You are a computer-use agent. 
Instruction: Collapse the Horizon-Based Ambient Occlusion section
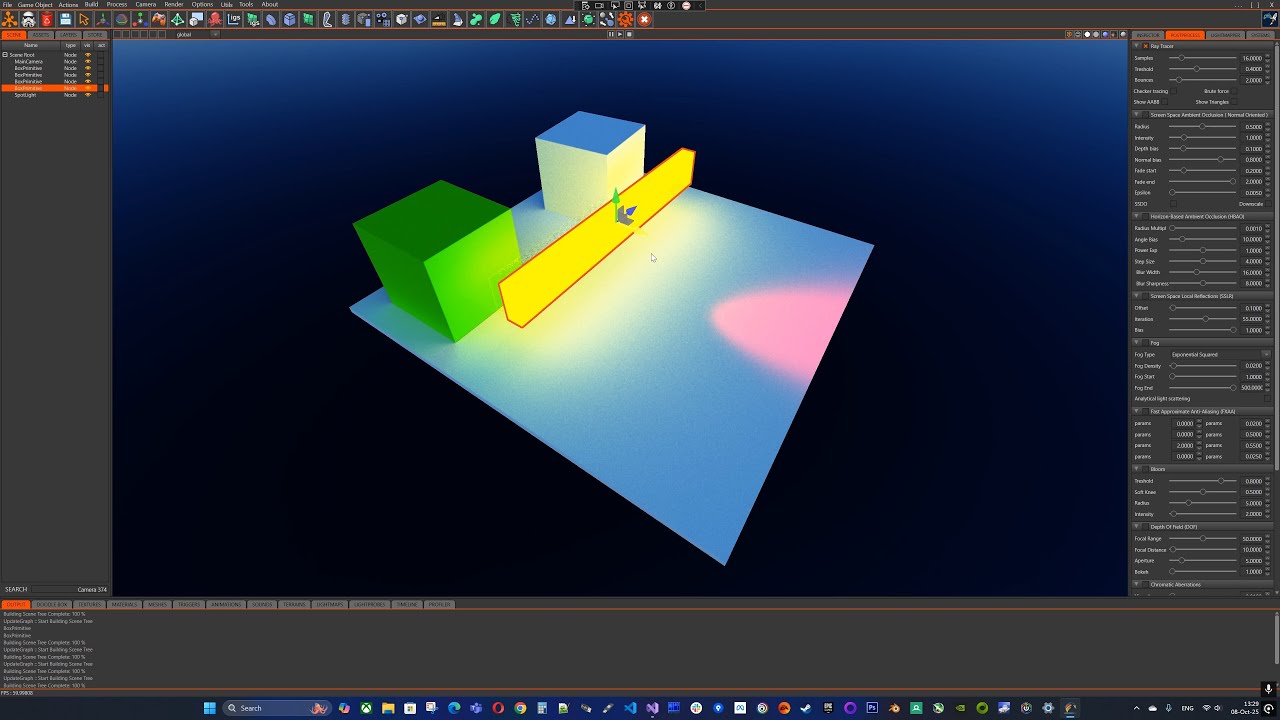[x=1137, y=216]
